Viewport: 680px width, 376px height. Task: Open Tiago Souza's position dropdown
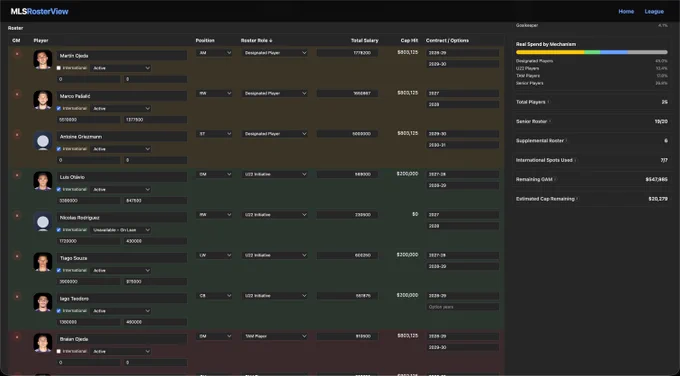point(214,255)
